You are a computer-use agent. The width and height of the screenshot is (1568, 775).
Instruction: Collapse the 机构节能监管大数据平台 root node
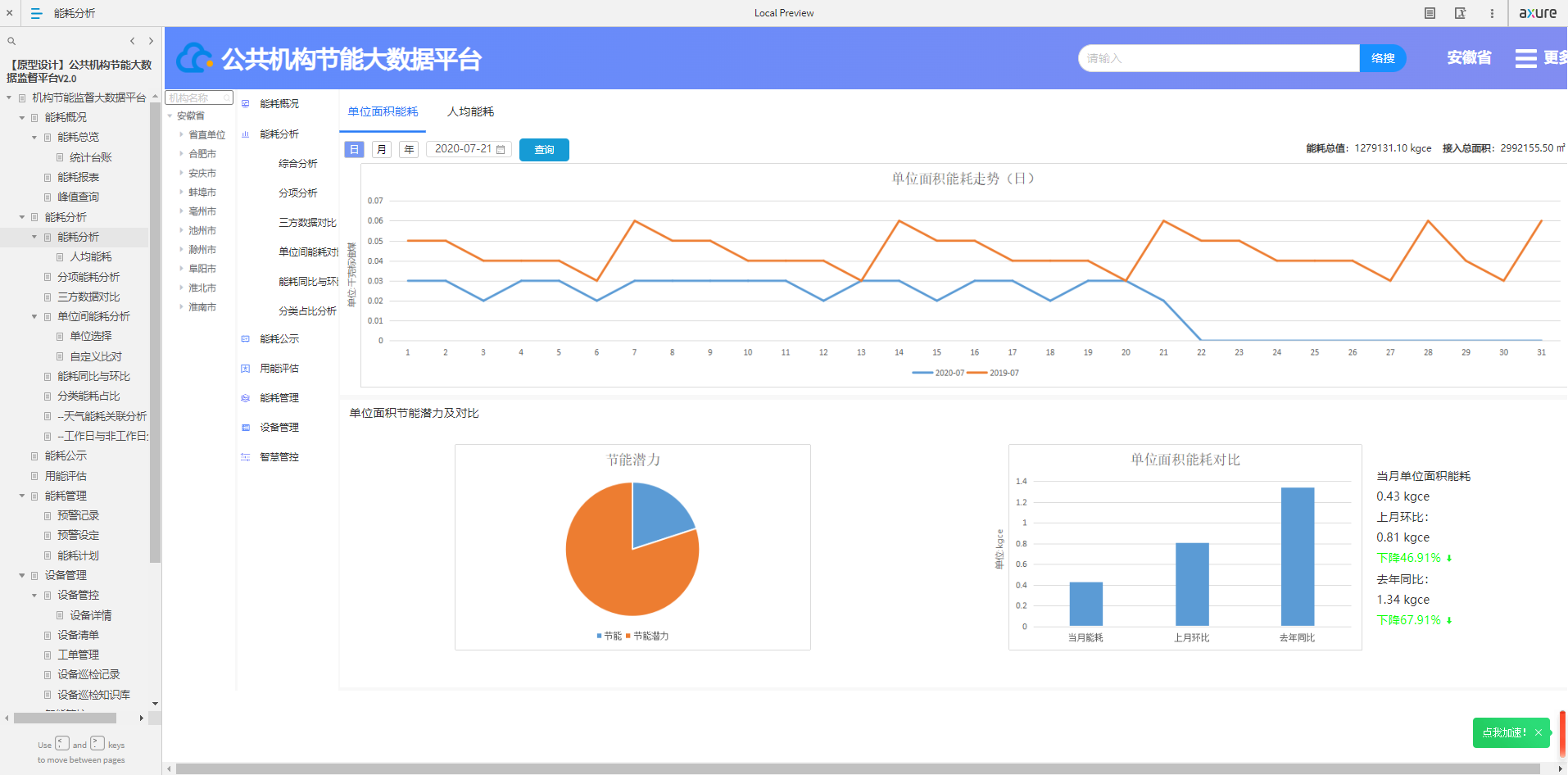9,97
